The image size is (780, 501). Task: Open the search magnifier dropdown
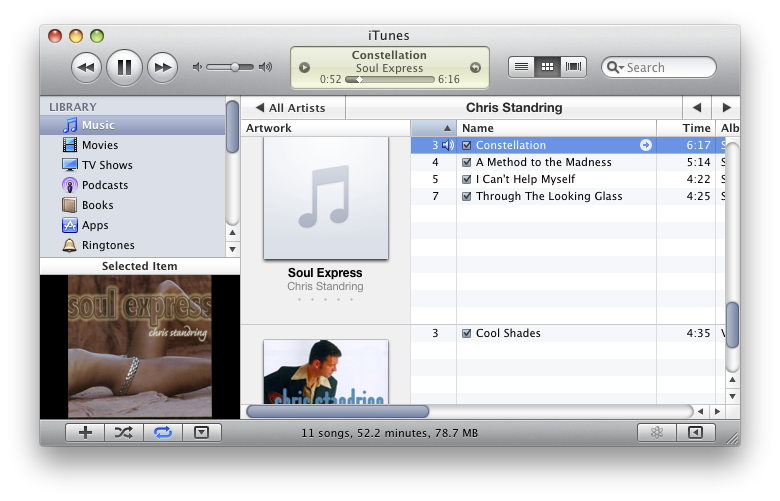tap(615, 67)
